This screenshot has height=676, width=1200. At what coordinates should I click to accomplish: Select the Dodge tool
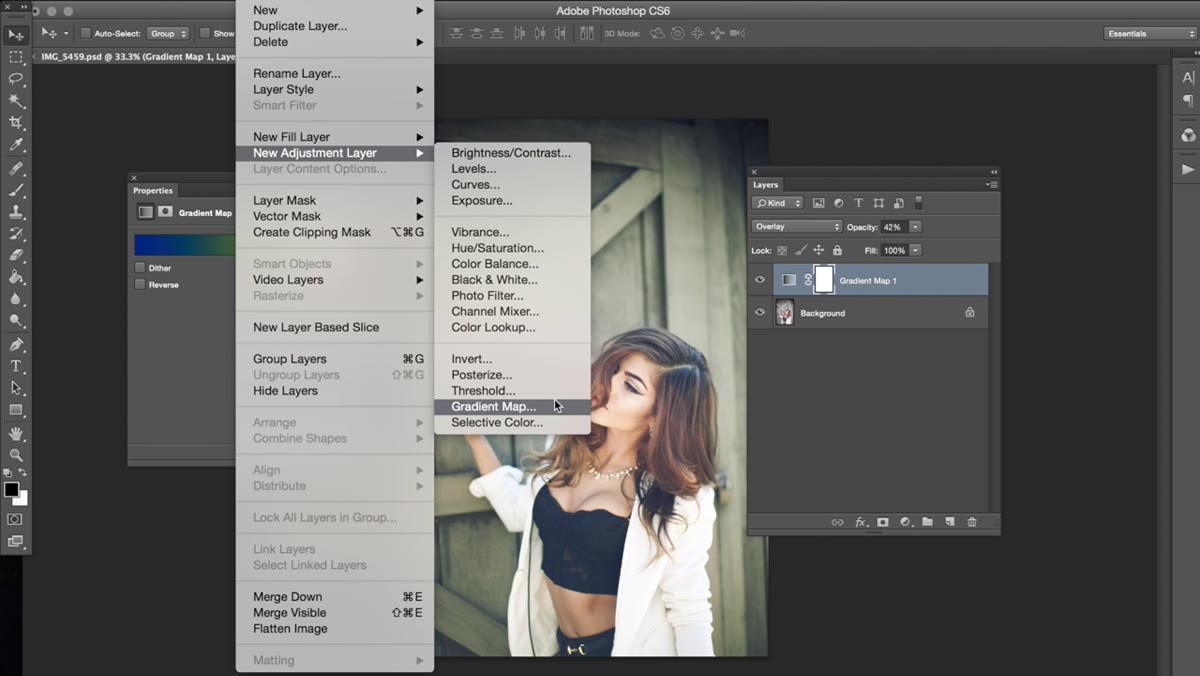point(16,321)
